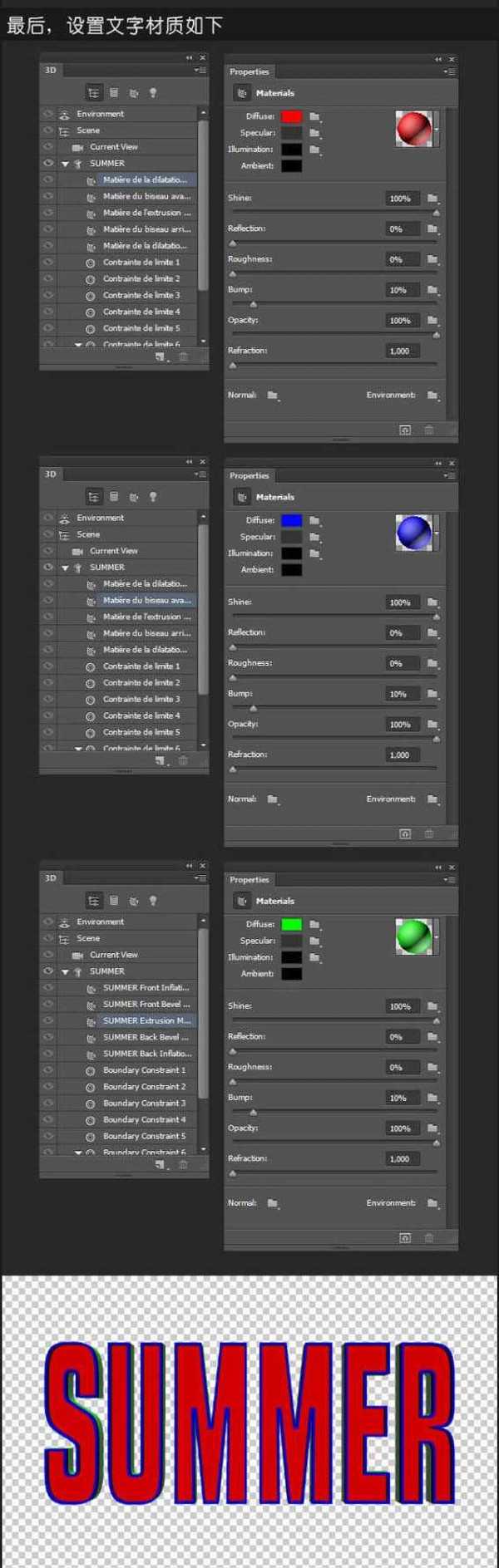The width and height of the screenshot is (499, 1568).
Task: Open the green sphere material picker
Action: 414,936
